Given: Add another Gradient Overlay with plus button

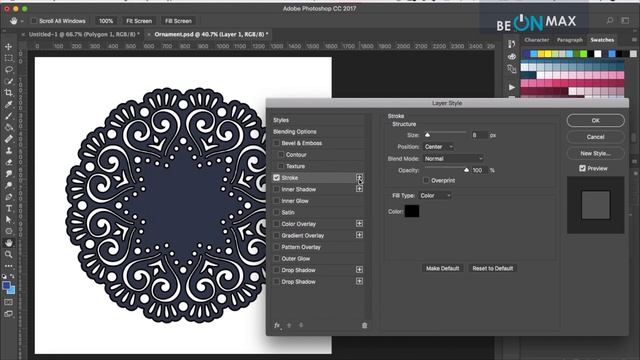Looking at the screenshot, I should point(359,235).
